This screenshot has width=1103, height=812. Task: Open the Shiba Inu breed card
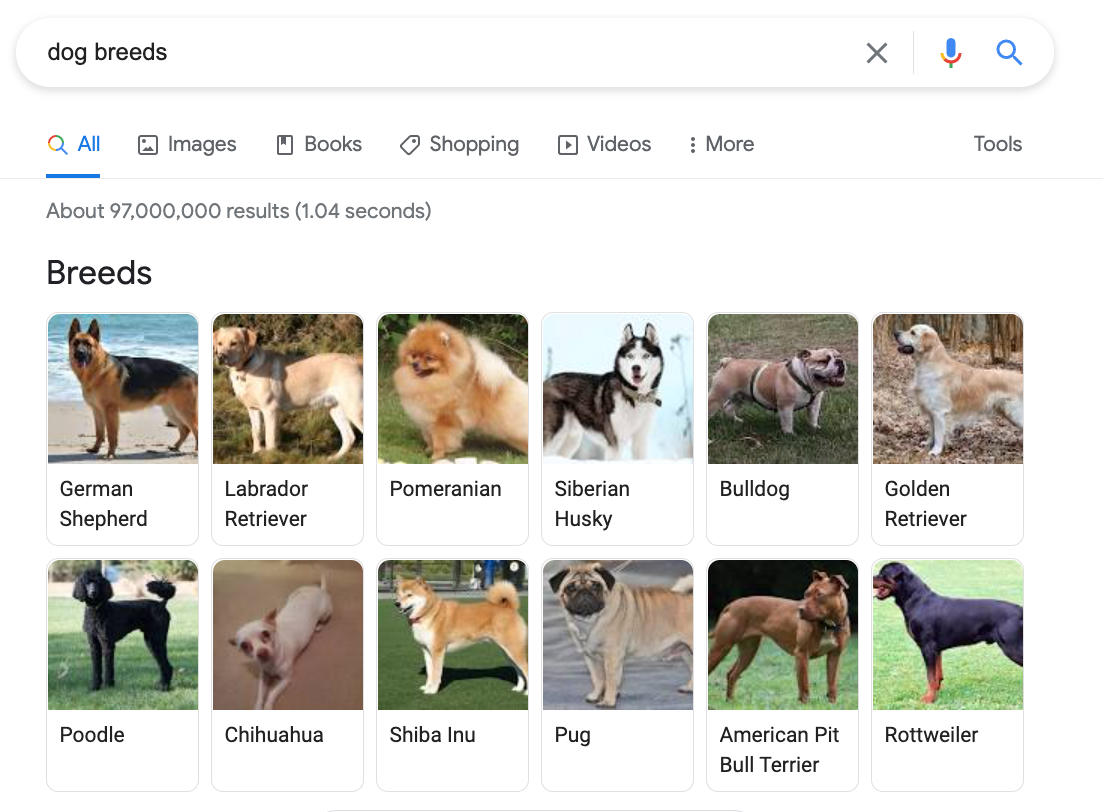tap(453, 675)
